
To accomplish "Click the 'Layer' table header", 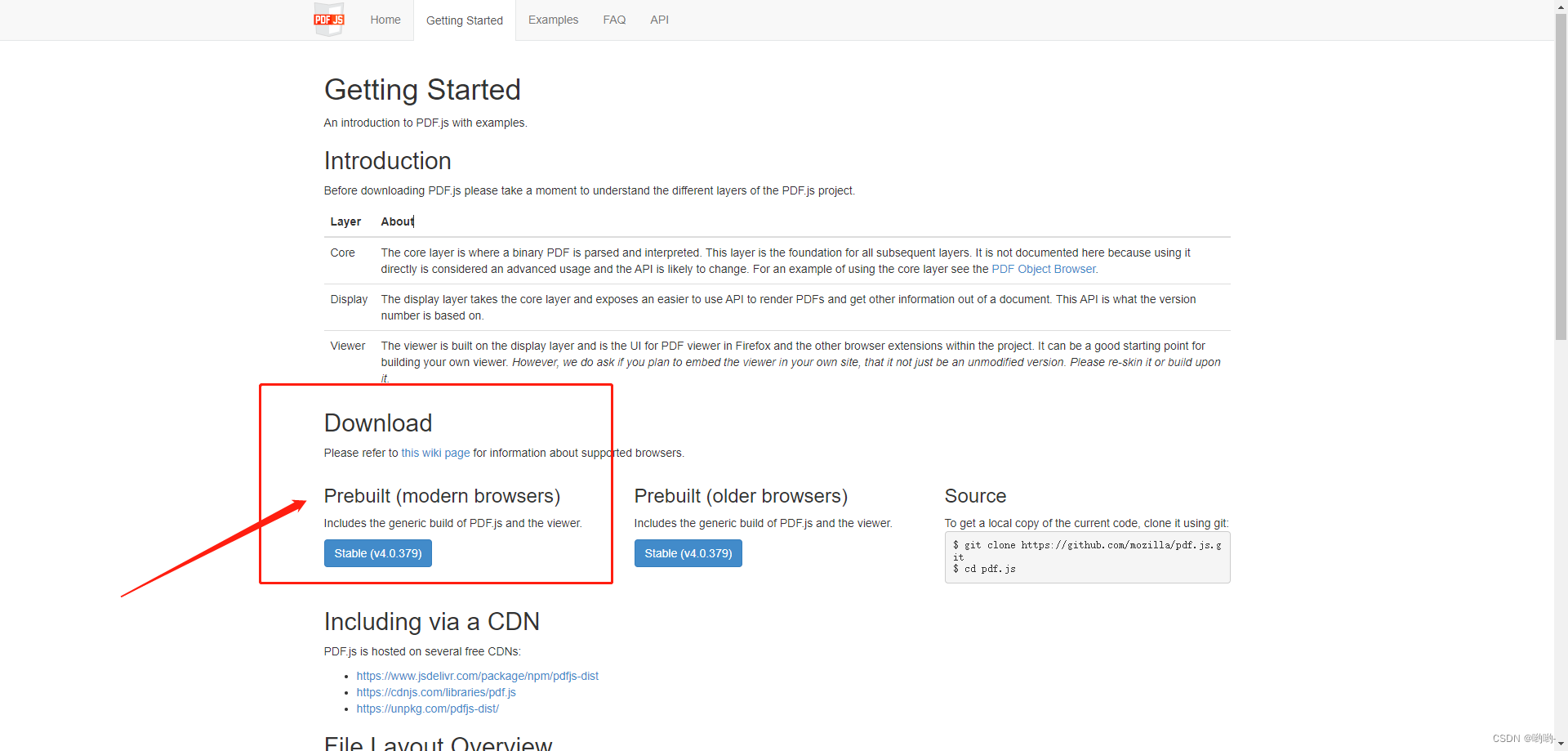I will [x=345, y=221].
